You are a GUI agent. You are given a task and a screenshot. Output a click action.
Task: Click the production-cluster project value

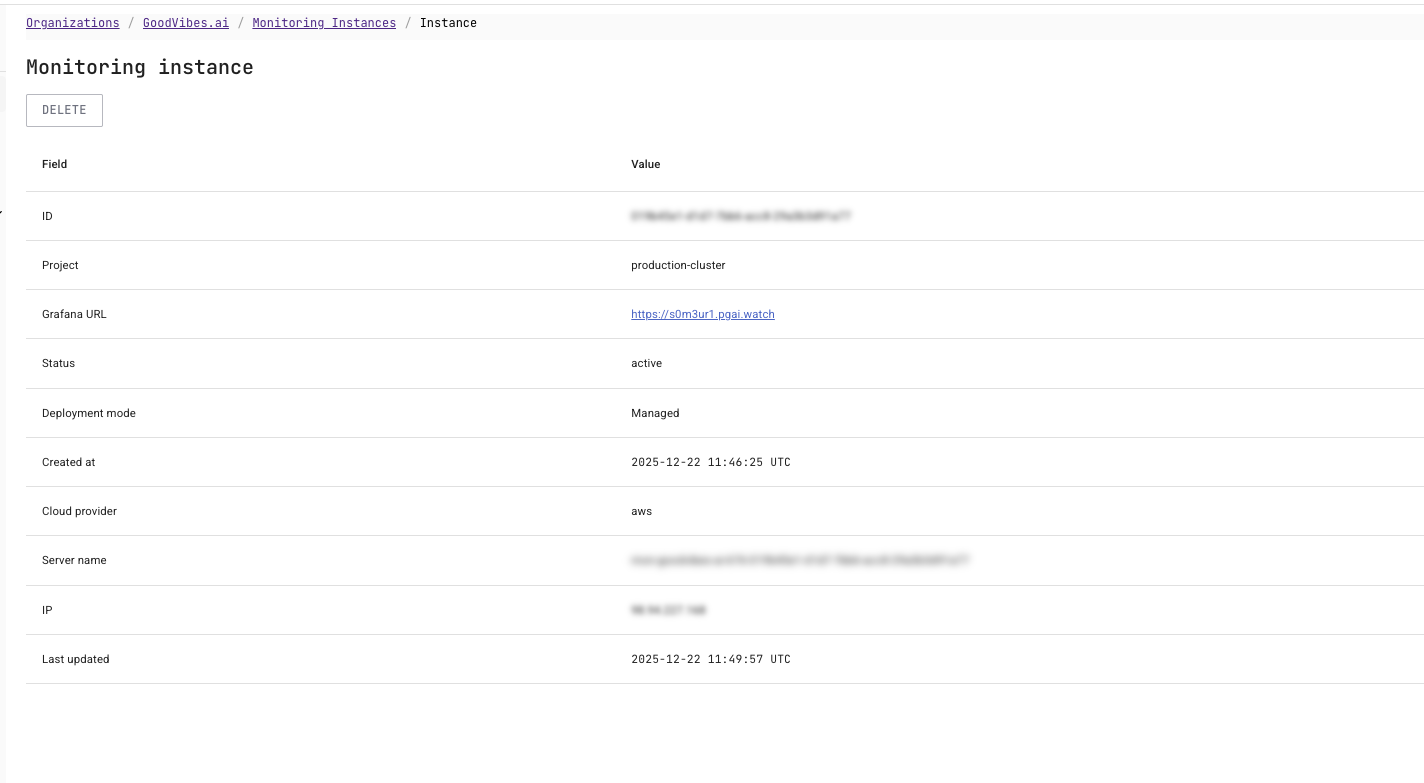click(x=679, y=265)
